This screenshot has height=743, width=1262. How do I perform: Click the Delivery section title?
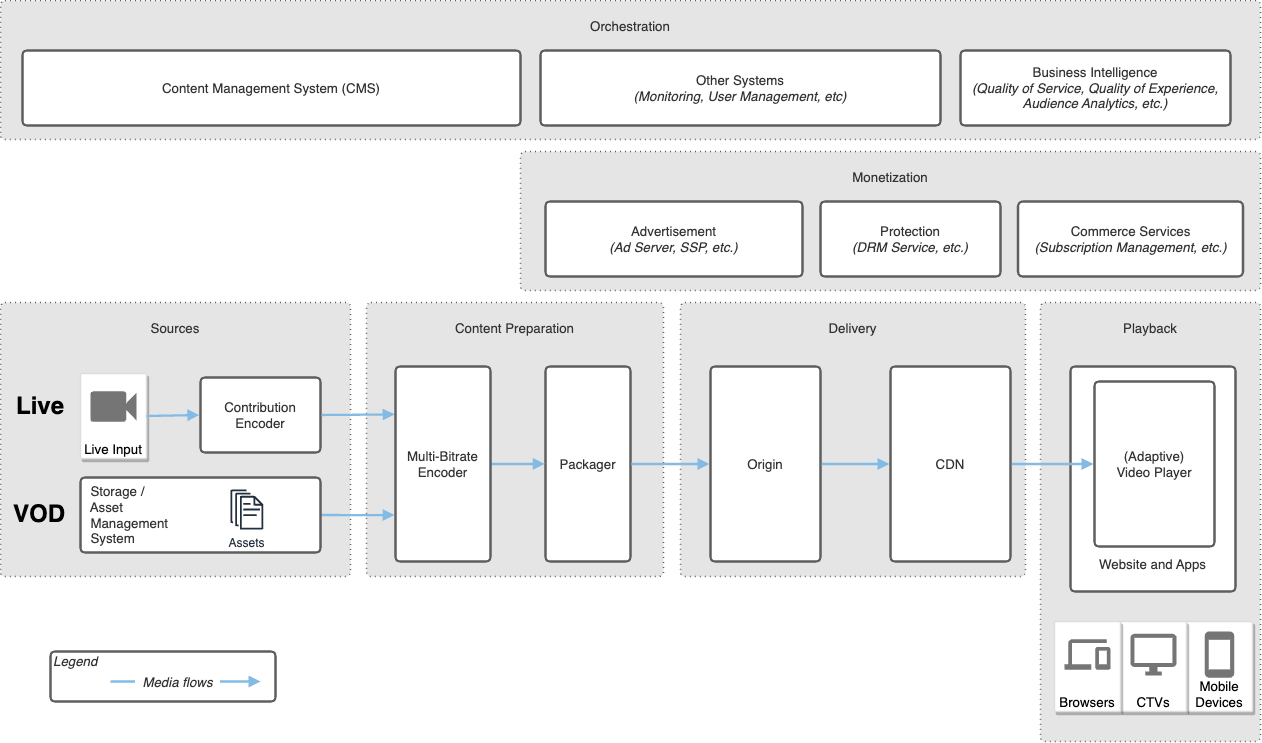[x=852, y=328]
